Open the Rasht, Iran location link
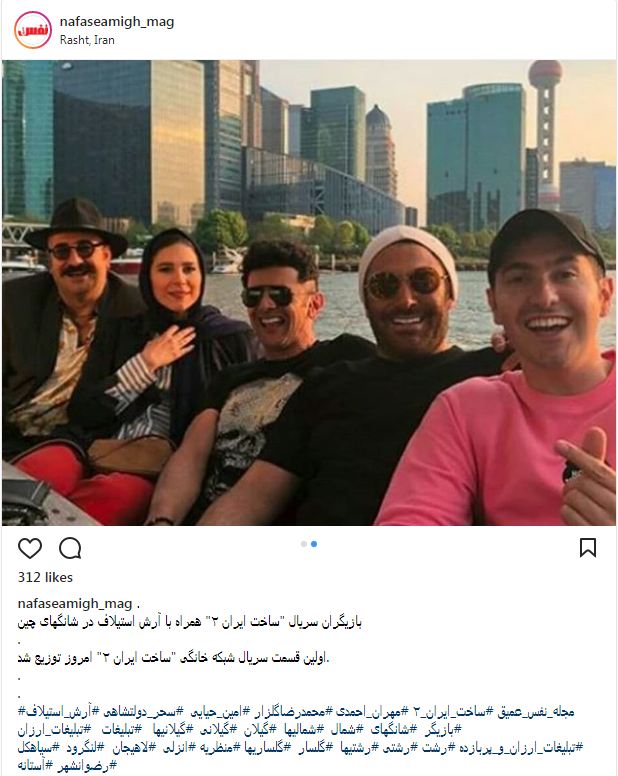This screenshot has height=776, width=618. (x=87, y=40)
